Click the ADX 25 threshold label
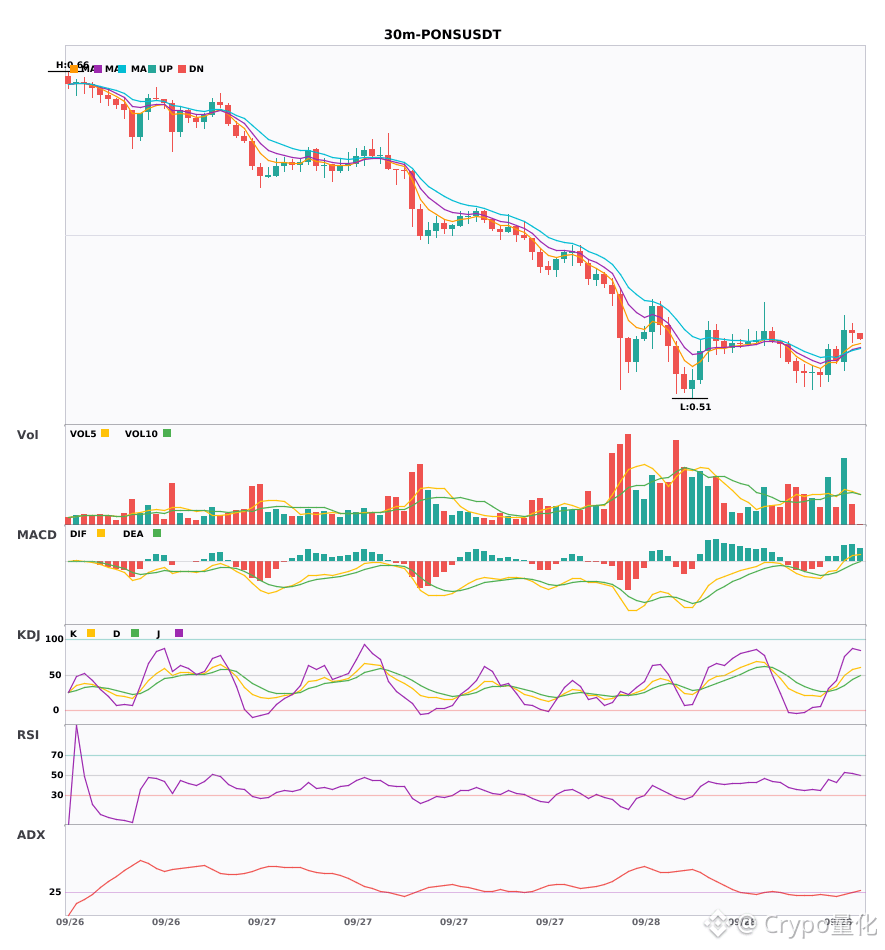 point(55,892)
